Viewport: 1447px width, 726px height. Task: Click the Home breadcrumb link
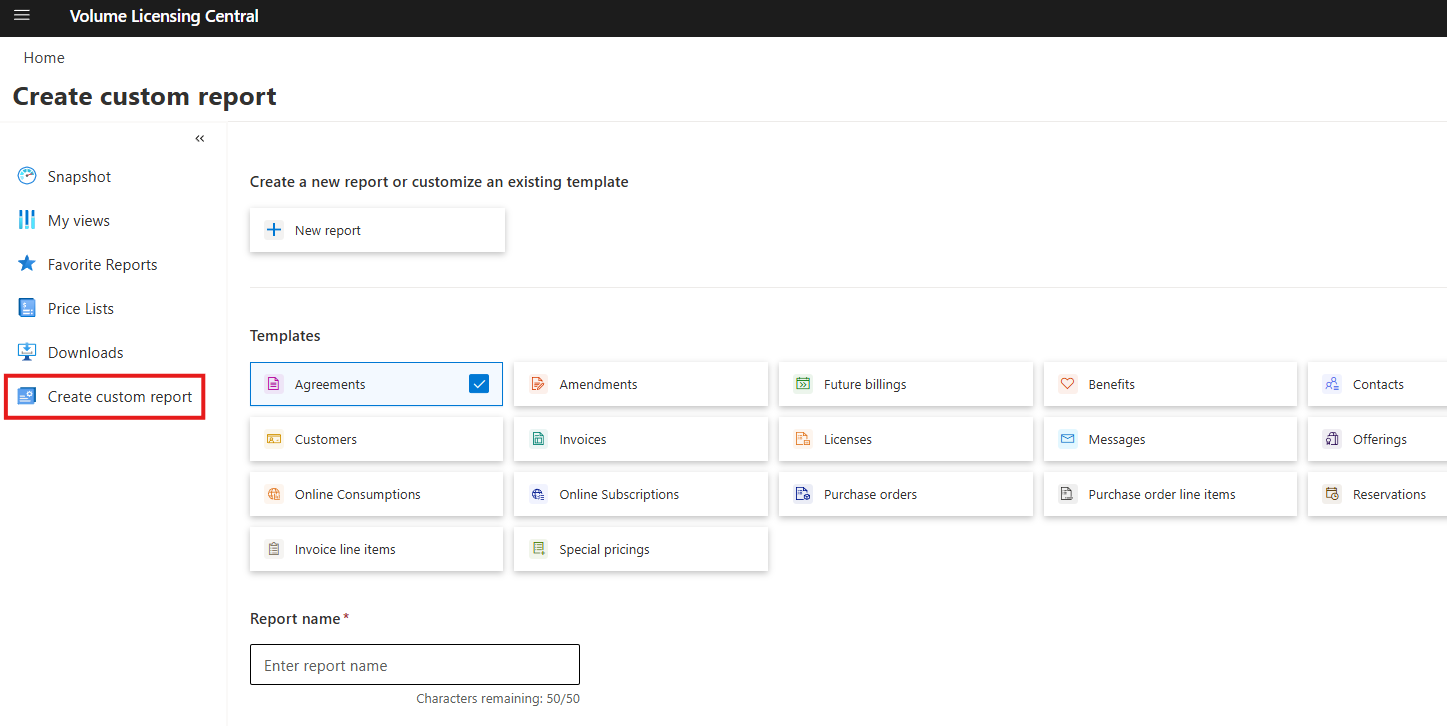43,57
